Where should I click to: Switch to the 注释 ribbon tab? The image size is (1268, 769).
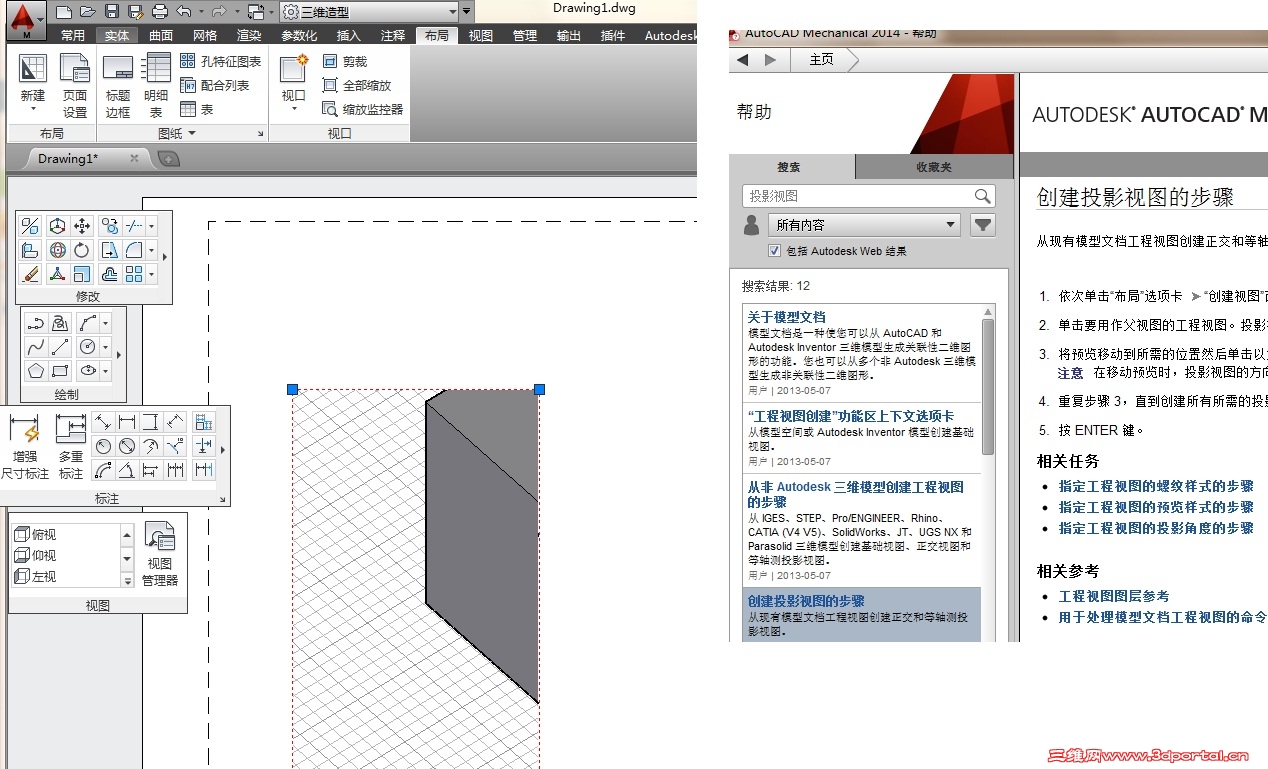pos(393,35)
